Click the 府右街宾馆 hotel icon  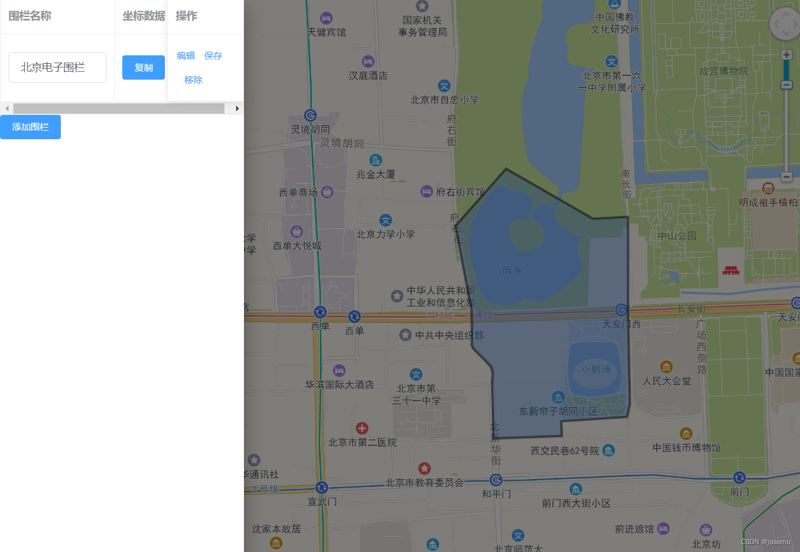coord(427,191)
